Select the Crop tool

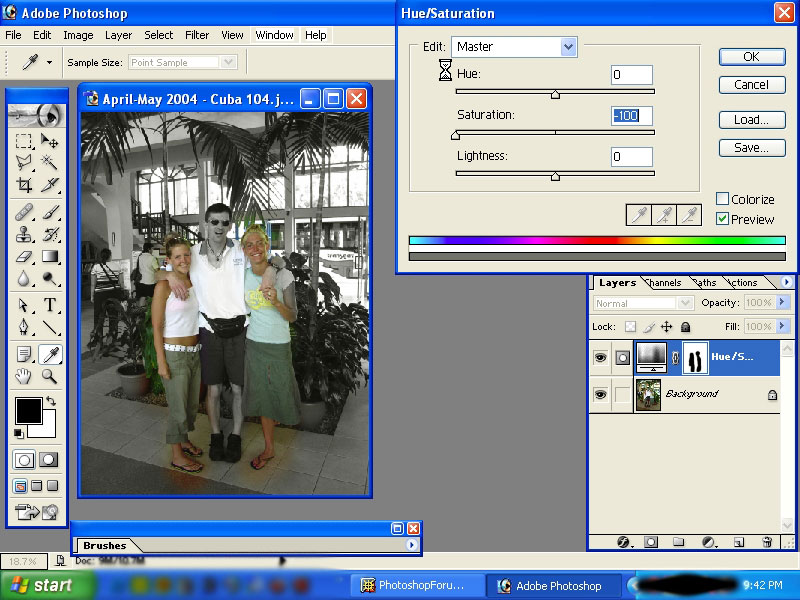pos(24,185)
